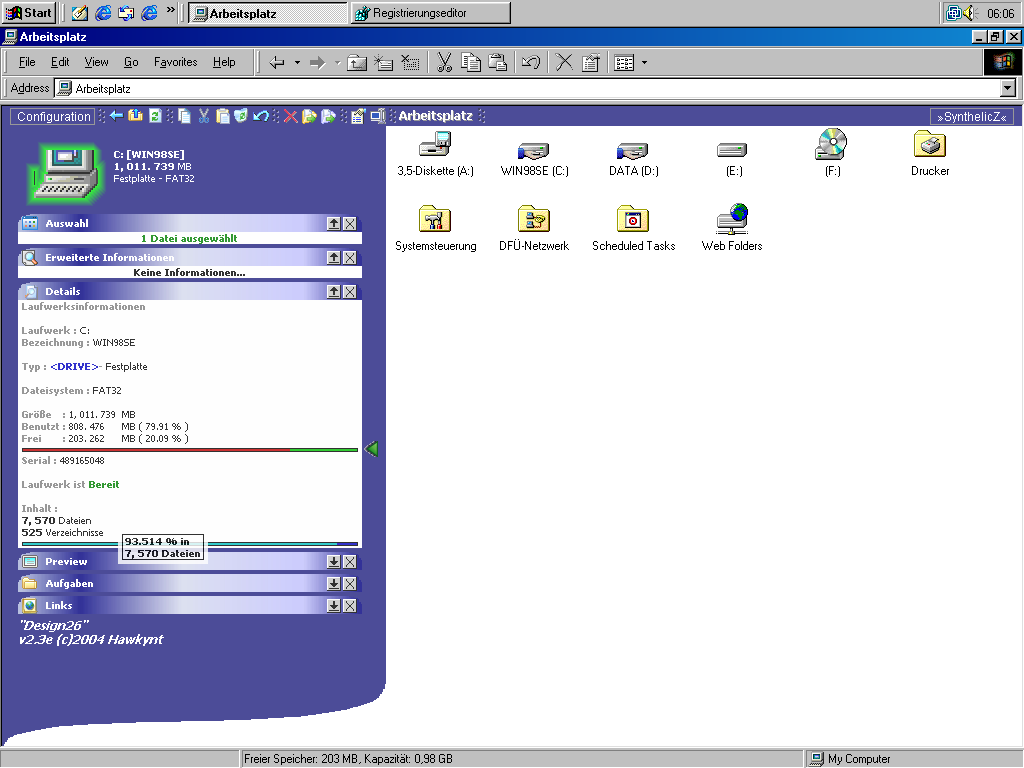The height and width of the screenshot is (768, 1024).
Task: Expand the Aufgaben panel with its arrow button
Action: 334,584
